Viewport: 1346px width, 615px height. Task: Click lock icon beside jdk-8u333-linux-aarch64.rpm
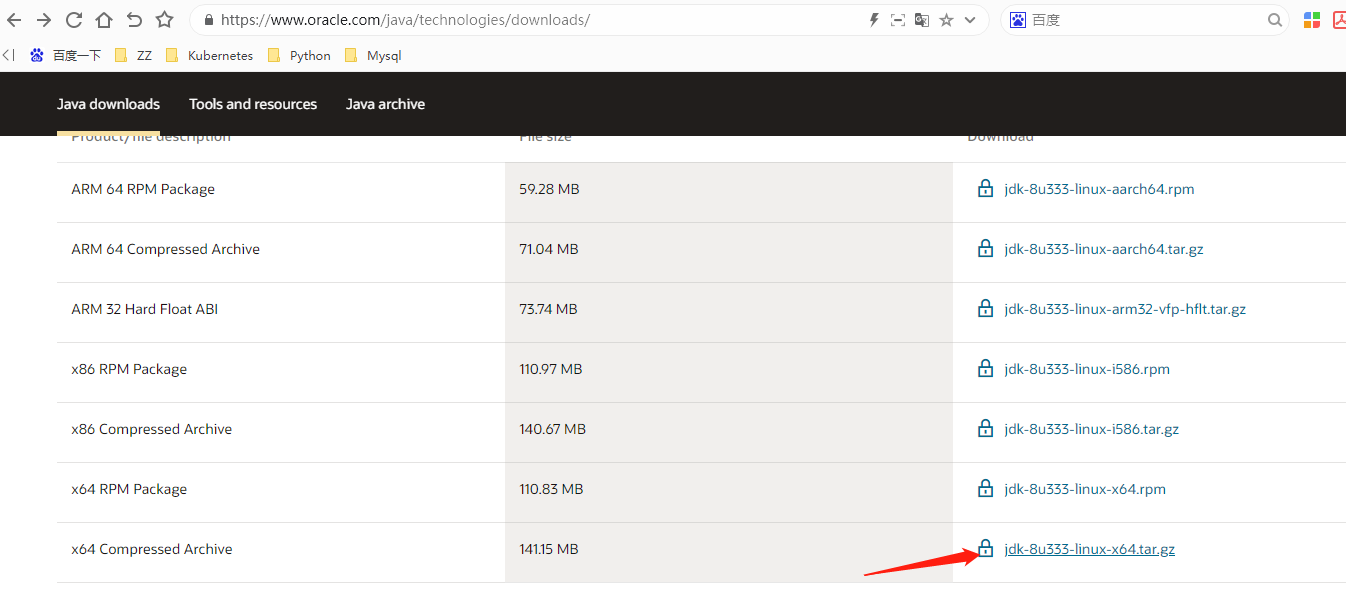tap(986, 188)
